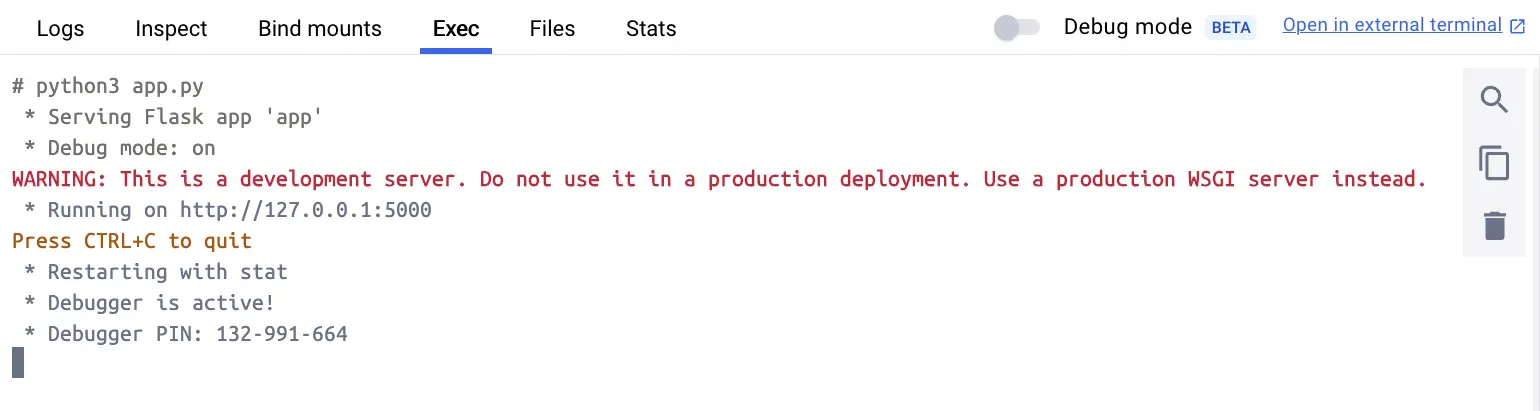Image resolution: width=1540 pixels, height=411 pixels.
Task: Switch to the Logs tab
Action: 61,29
